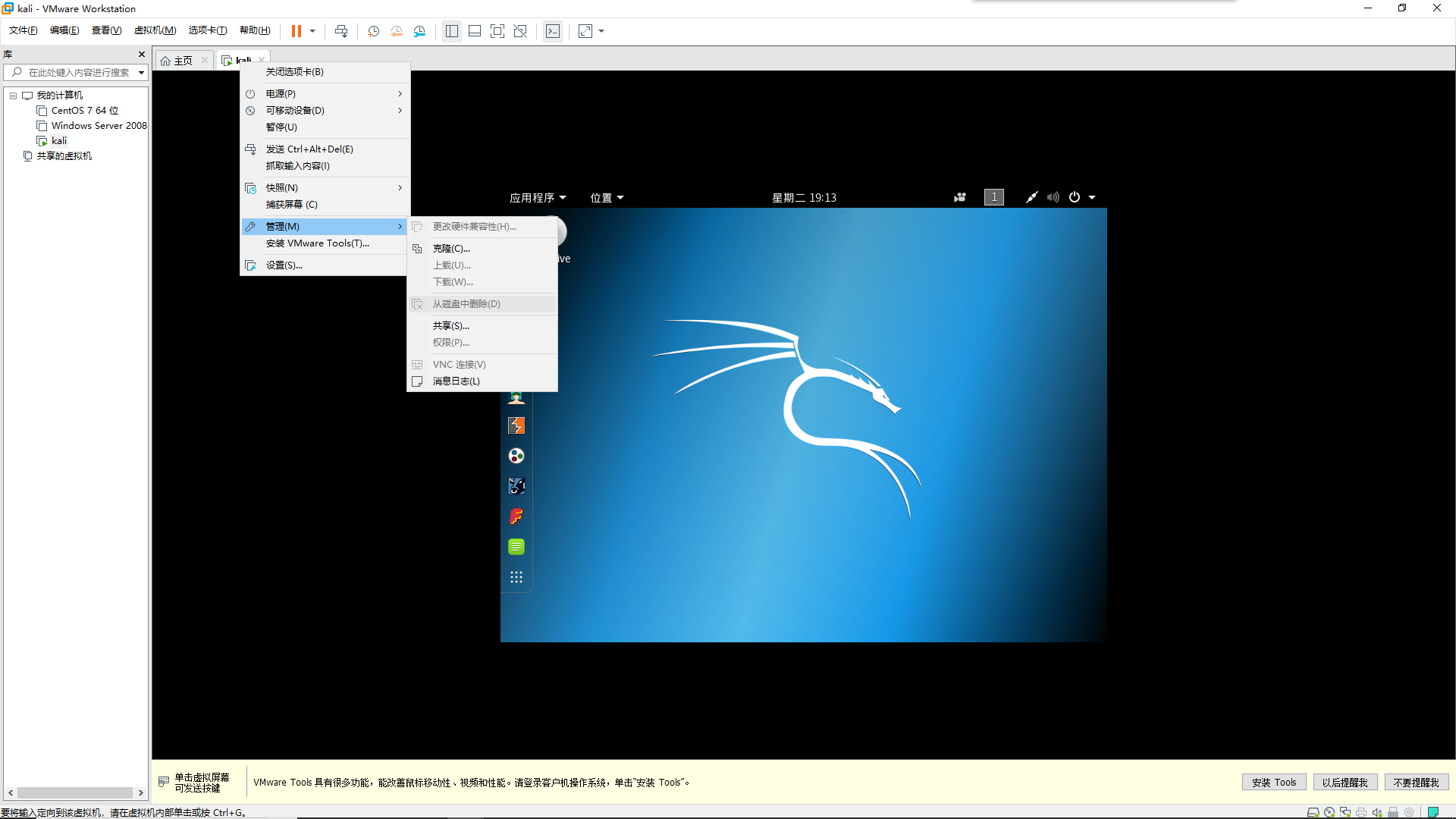Click the library horizontal scrollbar right arrow
This screenshot has width=1456, height=819.
(141, 792)
